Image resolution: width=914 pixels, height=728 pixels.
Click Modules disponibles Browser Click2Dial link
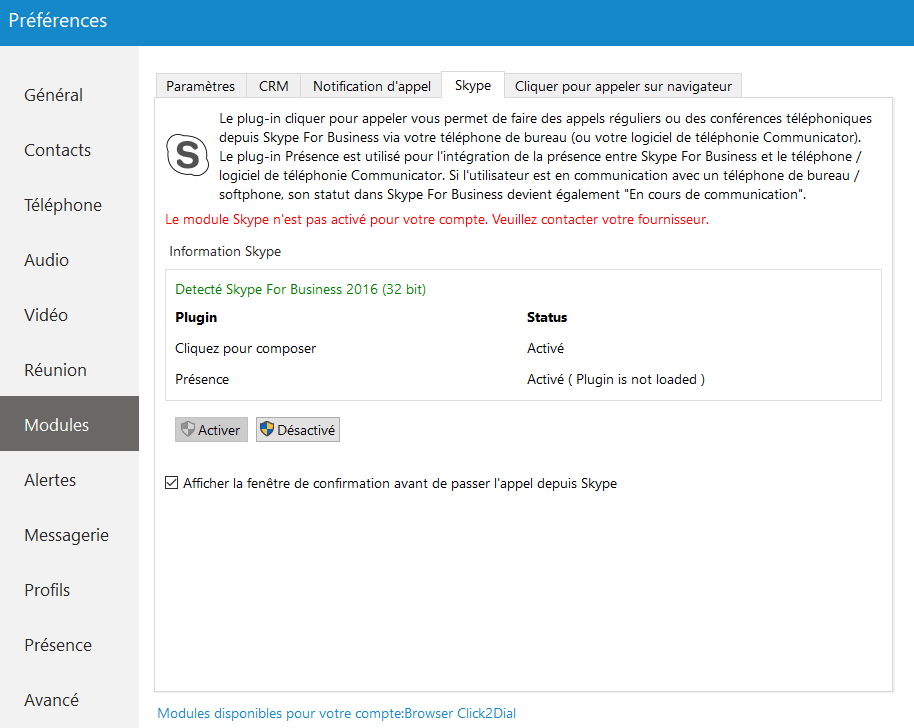point(336,713)
